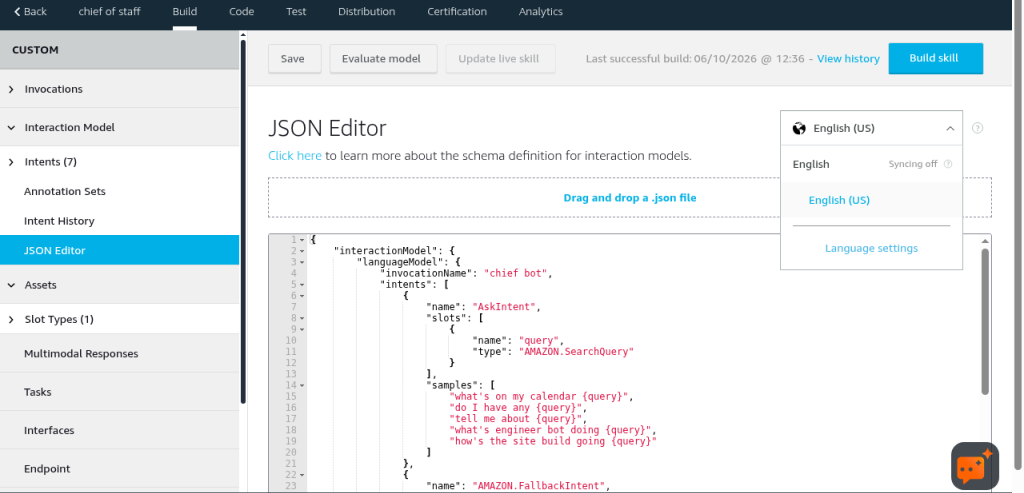This screenshot has height=493, width=1024.
Task: Open the View history link
Action: (x=848, y=59)
